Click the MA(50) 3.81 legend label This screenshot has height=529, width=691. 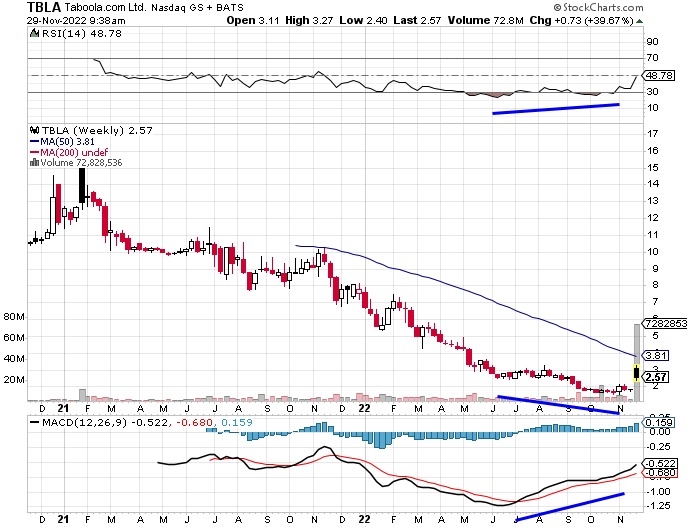(x=67, y=142)
